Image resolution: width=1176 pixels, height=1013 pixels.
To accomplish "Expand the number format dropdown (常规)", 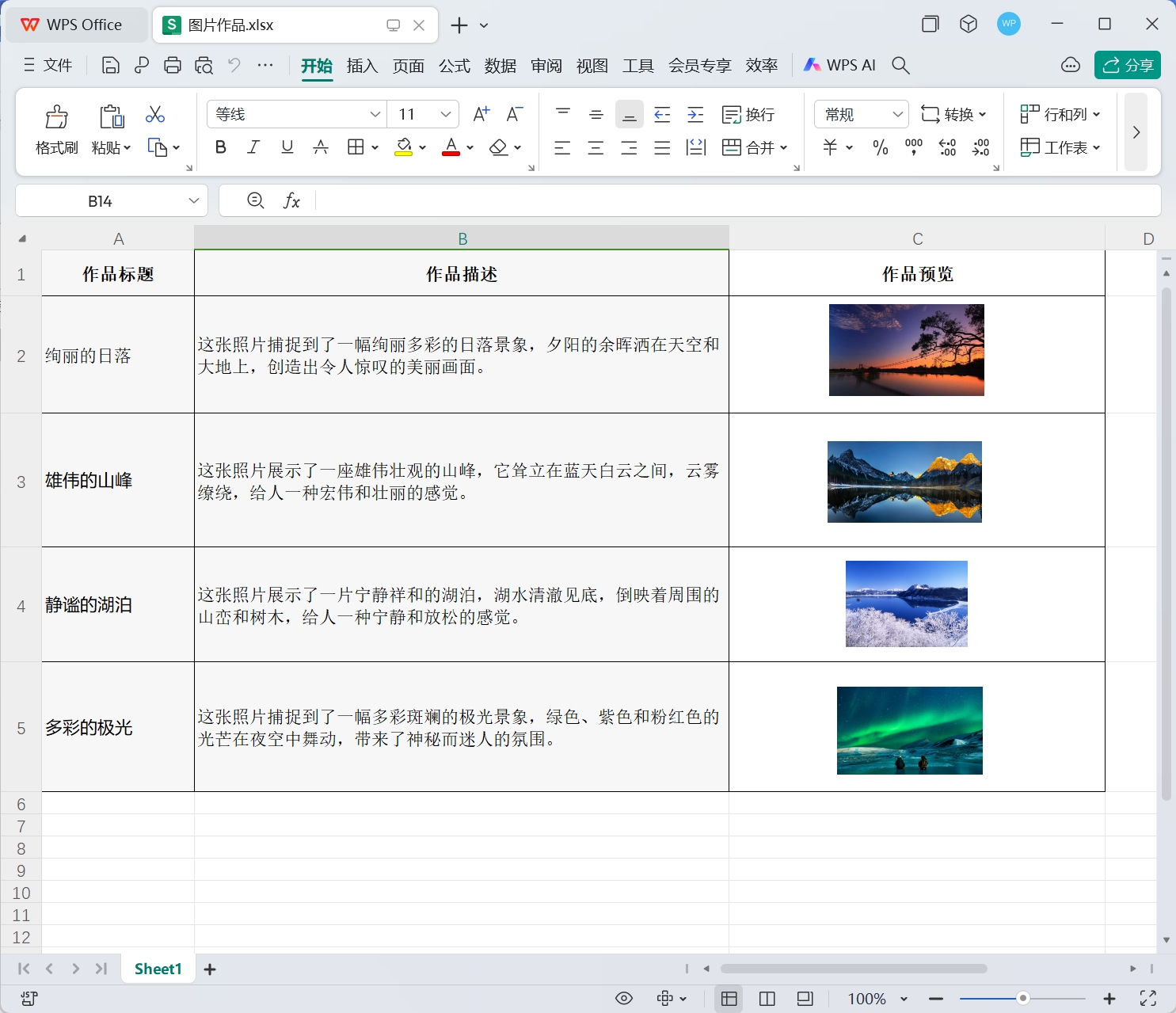I will 897,115.
